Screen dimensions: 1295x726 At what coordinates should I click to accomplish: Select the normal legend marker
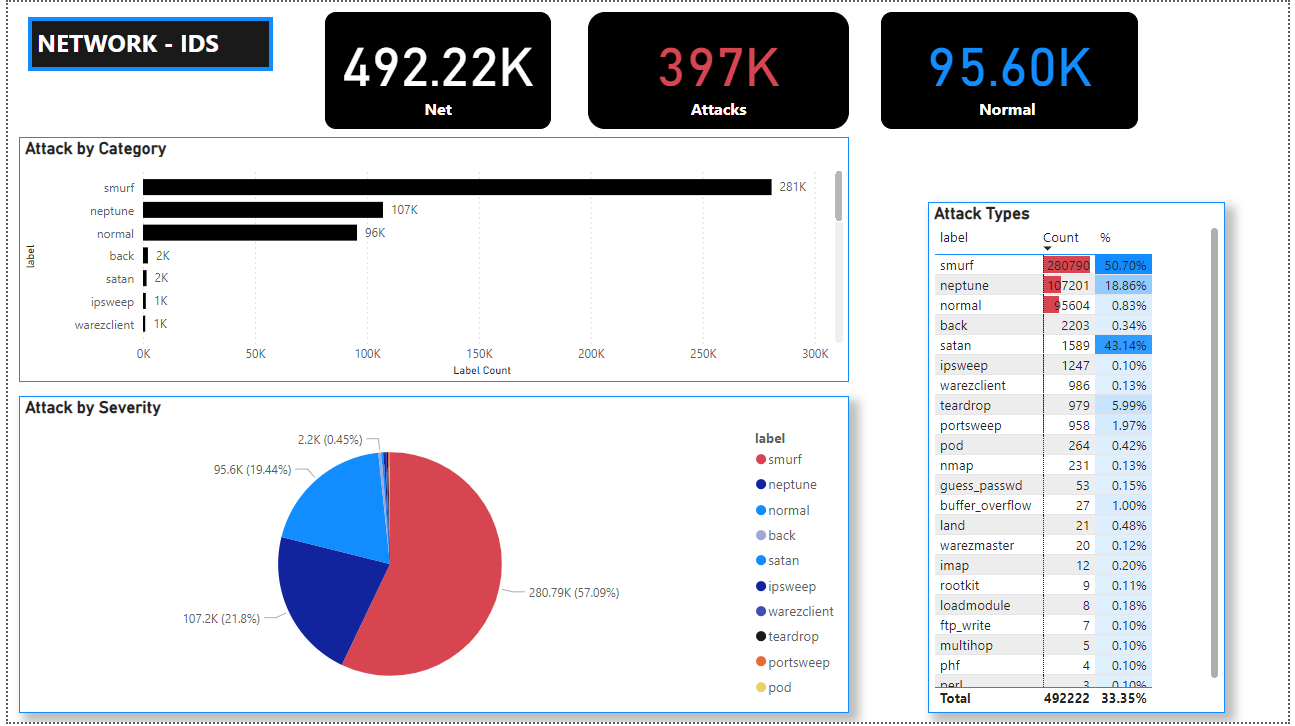tap(761, 511)
